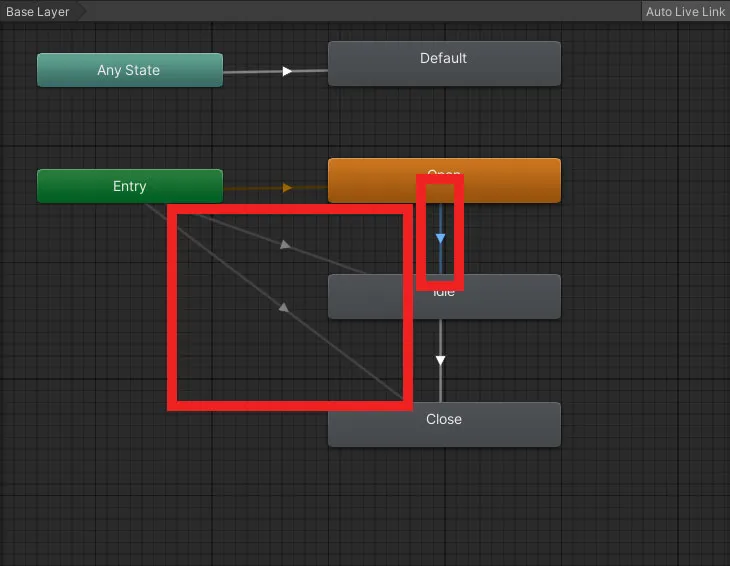The height and width of the screenshot is (566, 730).
Task: Open the Base Layer breadcrumb
Action: [x=38, y=12]
